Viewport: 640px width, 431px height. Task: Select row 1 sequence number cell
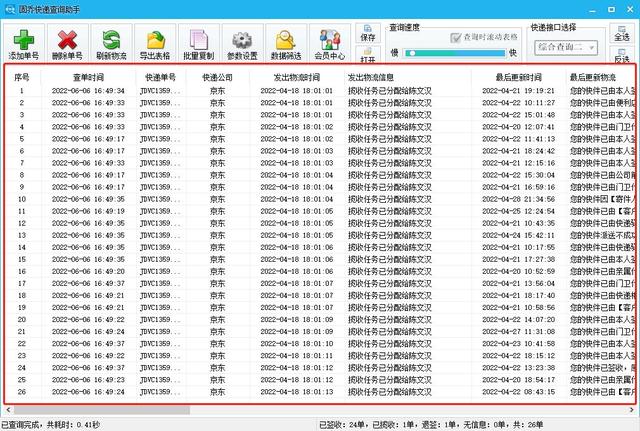pyautogui.click(x=22, y=91)
